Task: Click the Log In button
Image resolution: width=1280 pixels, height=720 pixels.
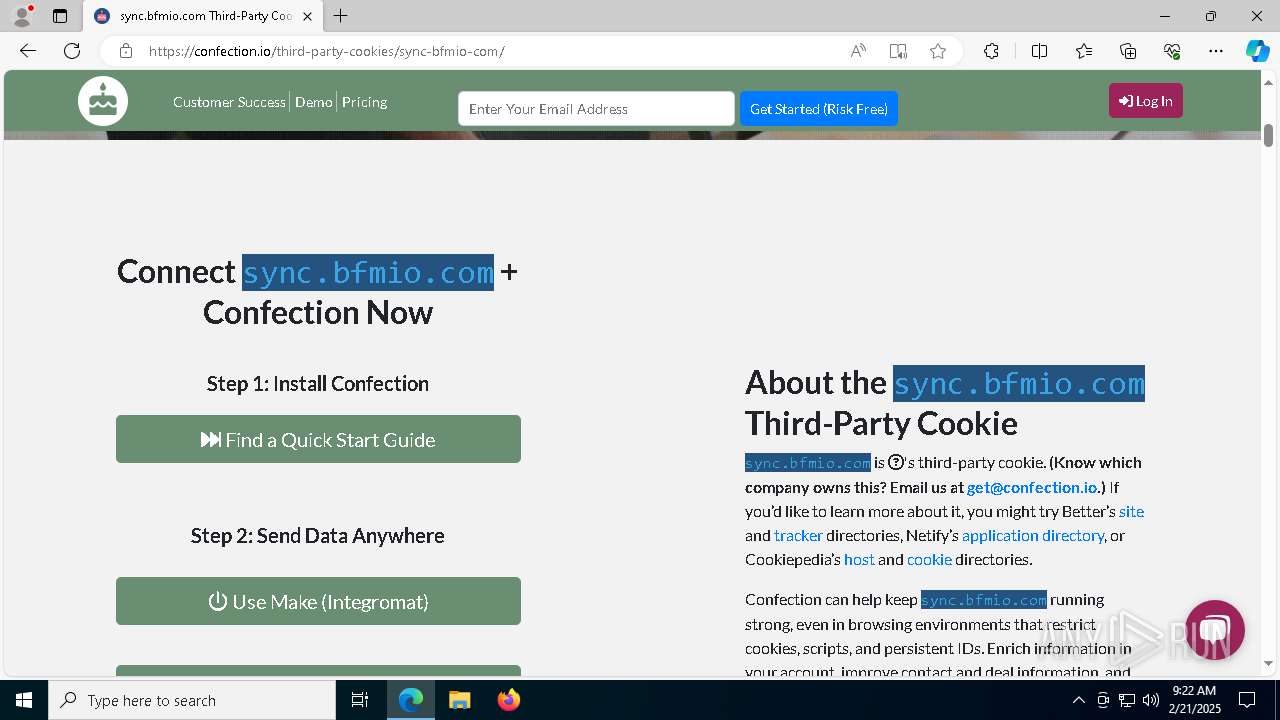Action: click(1145, 101)
